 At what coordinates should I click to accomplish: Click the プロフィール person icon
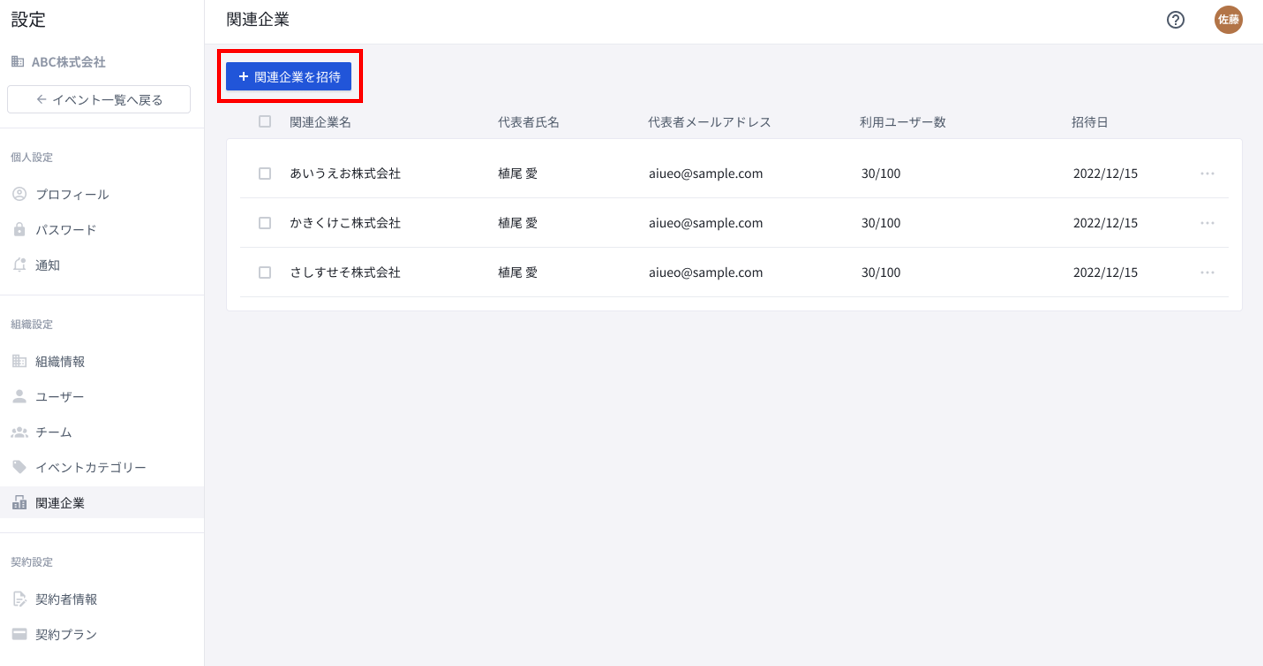click(x=18, y=194)
